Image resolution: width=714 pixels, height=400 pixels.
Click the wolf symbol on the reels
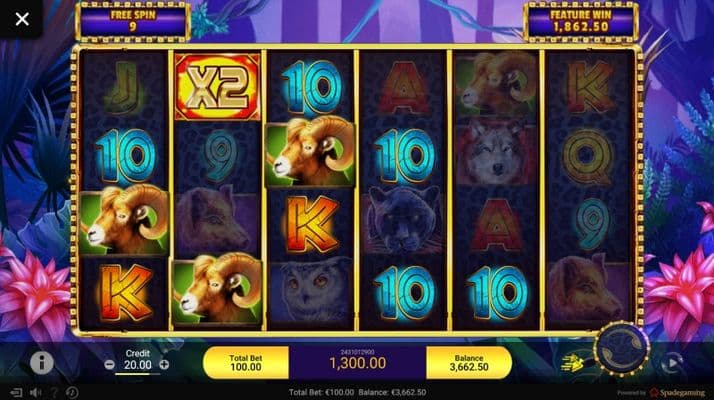(x=496, y=154)
